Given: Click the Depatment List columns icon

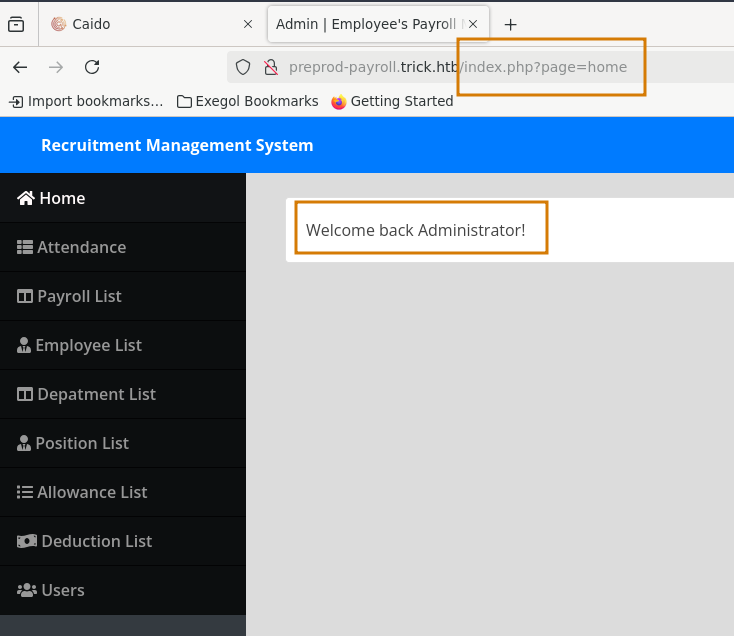Looking at the screenshot, I should (x=25, y=394).
